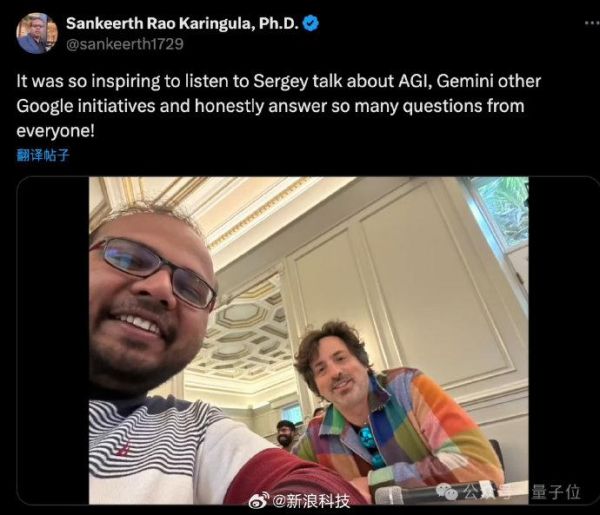Open Sankeerth Rao Karingula, Ph.D. name link
This screenshot has width=600, height=515.
point(182,24)
